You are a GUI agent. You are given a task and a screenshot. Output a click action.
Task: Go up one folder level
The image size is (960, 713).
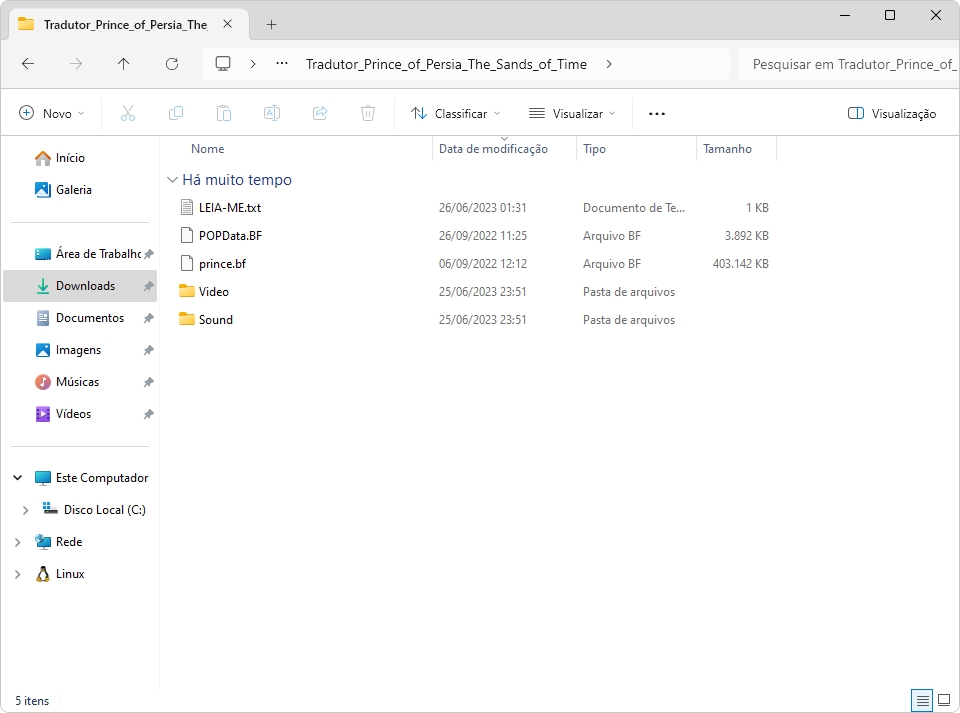[124, 64]
